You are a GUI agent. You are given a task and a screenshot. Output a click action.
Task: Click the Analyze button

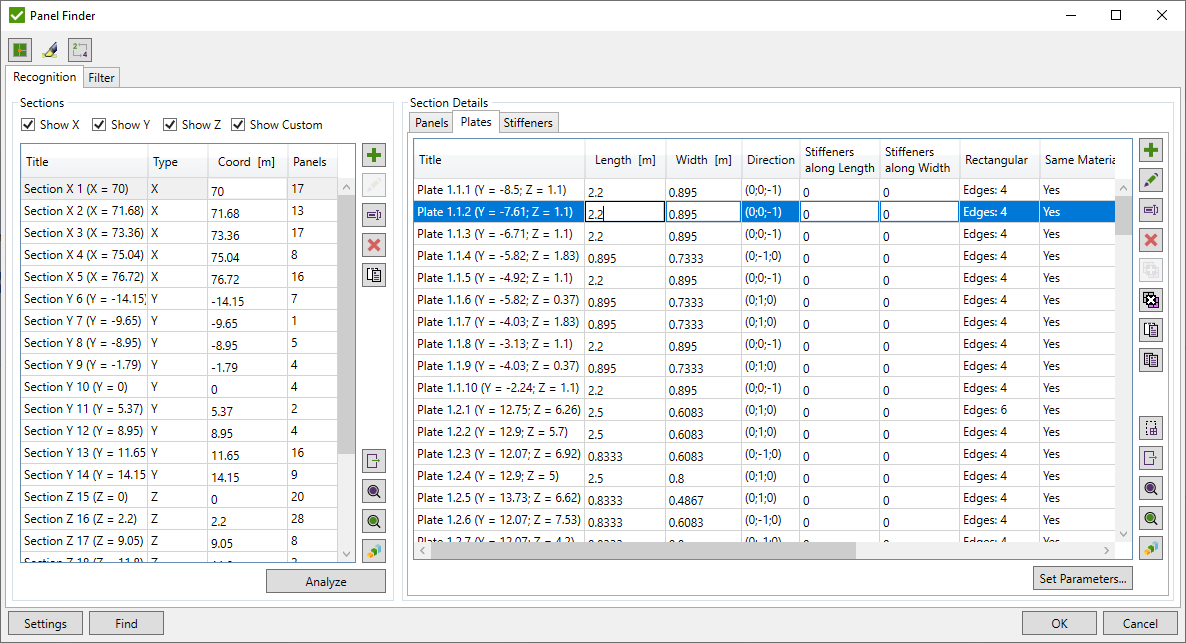(325, 581)
